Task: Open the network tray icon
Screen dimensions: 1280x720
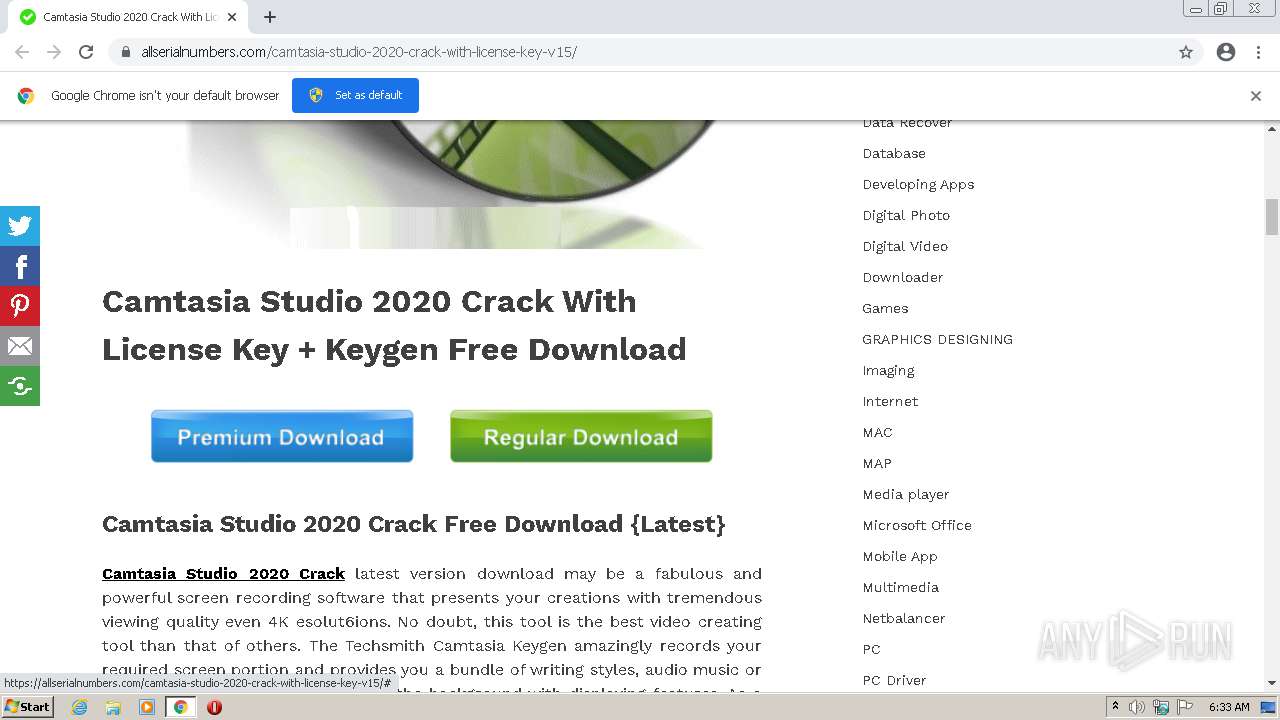Action: [1161, 707]
